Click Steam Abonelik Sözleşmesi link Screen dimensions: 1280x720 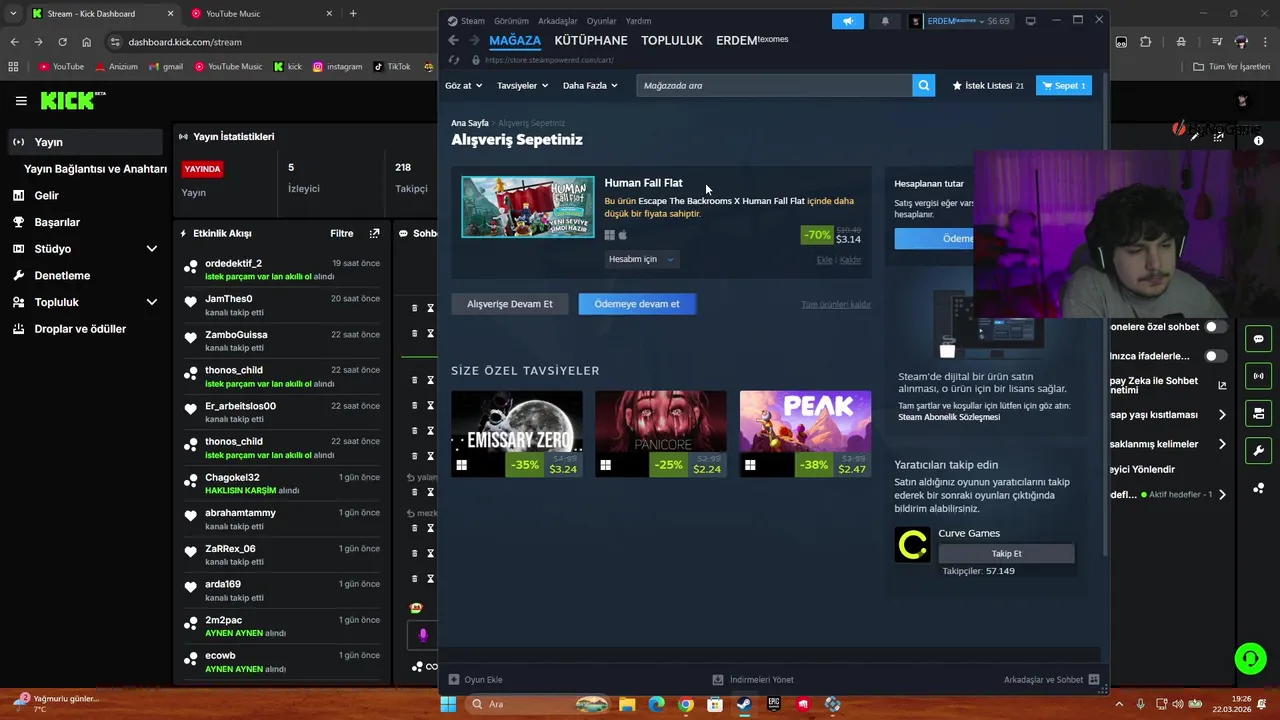949,417
